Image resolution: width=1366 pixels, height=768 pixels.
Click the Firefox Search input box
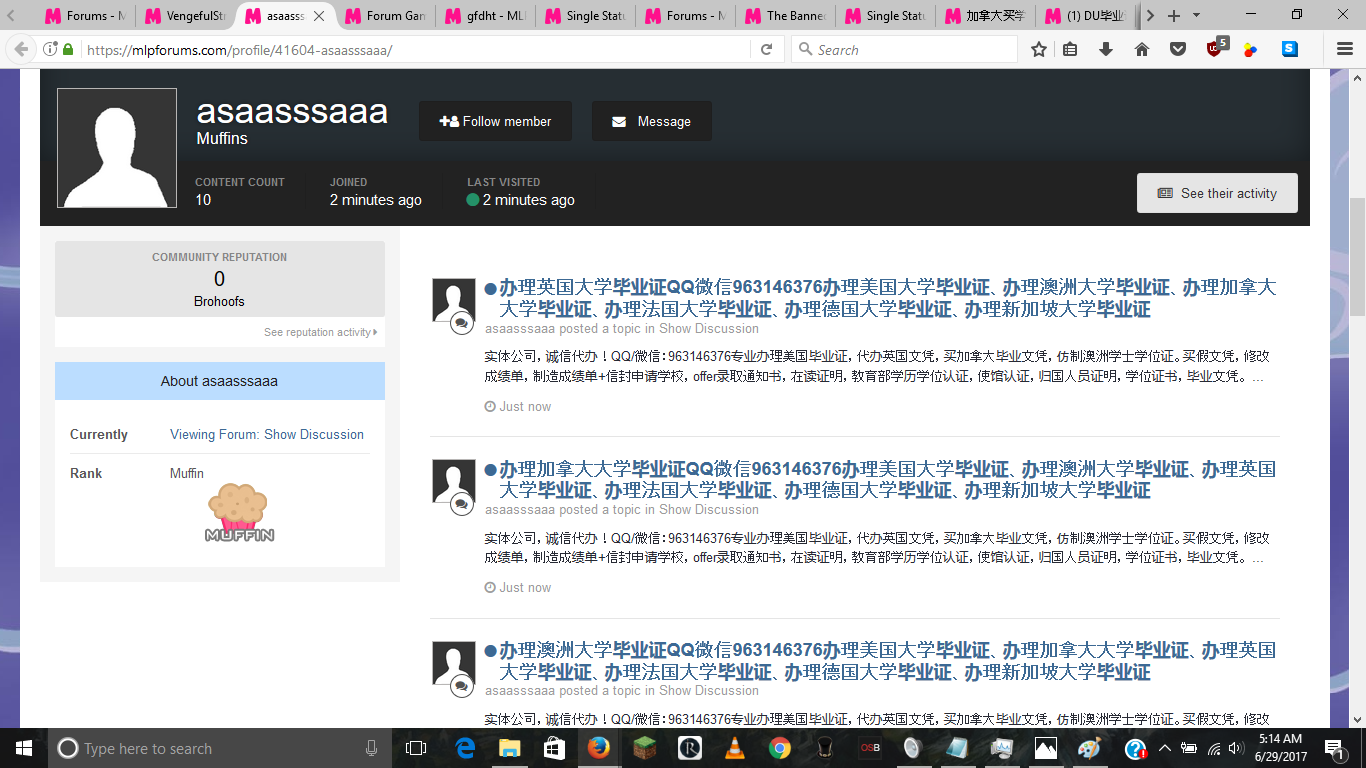coord(910,49)
